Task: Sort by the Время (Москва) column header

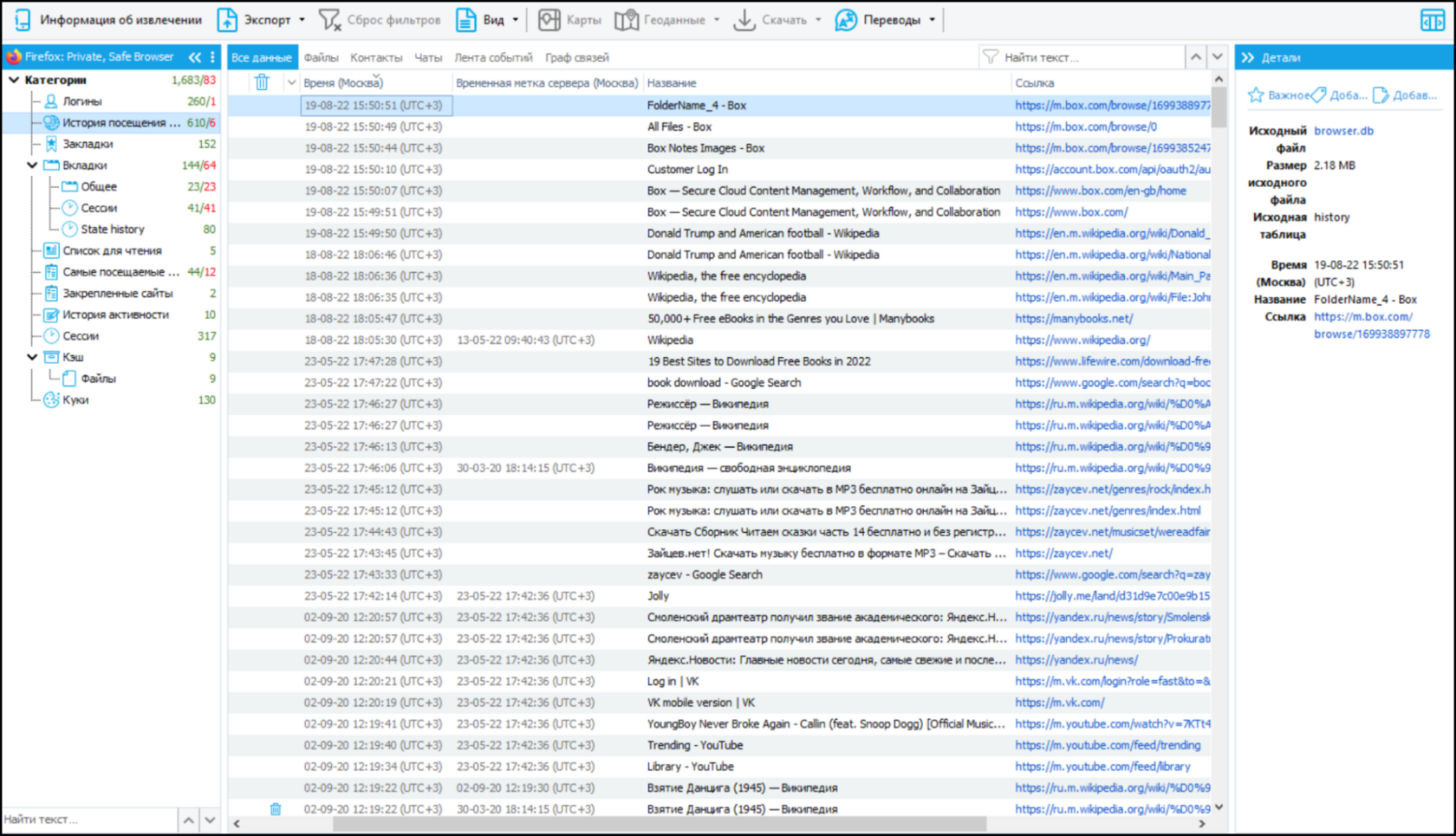Action: pyautogui.click(x=343, y=83)
